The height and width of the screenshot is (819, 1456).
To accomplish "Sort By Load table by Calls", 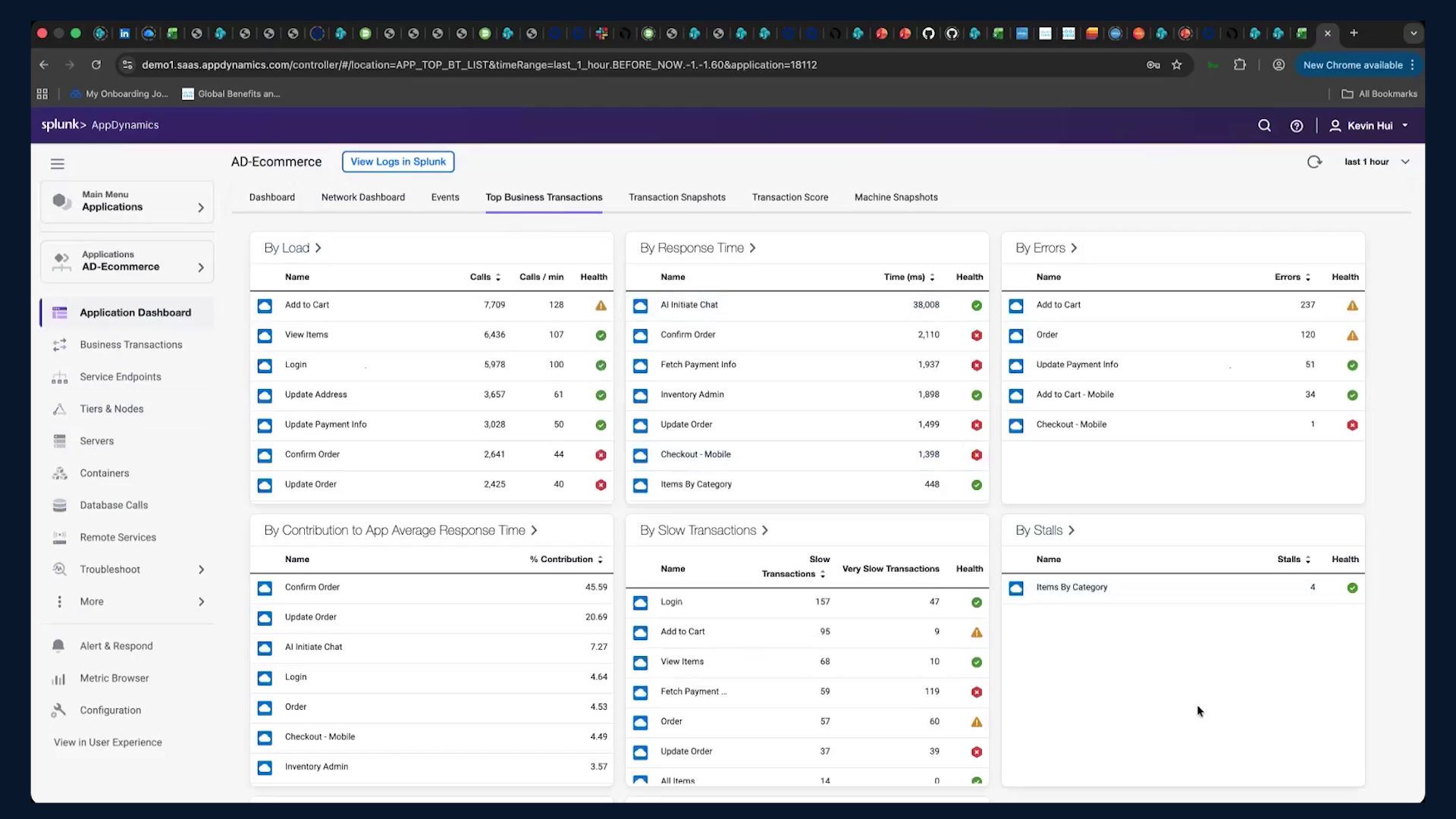I will pos(485,278).
